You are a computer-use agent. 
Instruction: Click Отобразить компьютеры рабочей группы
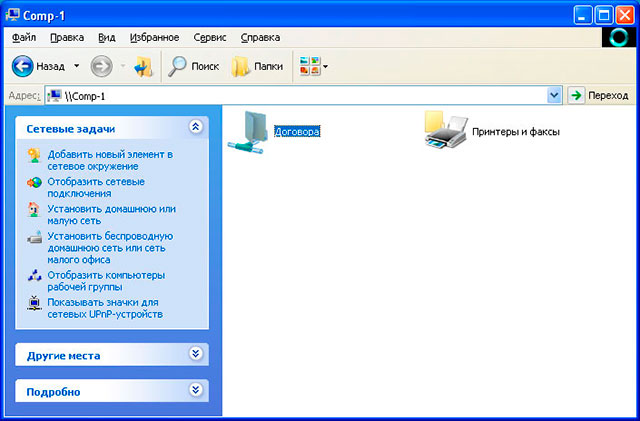pyautogui.click(x=106, y=281)
